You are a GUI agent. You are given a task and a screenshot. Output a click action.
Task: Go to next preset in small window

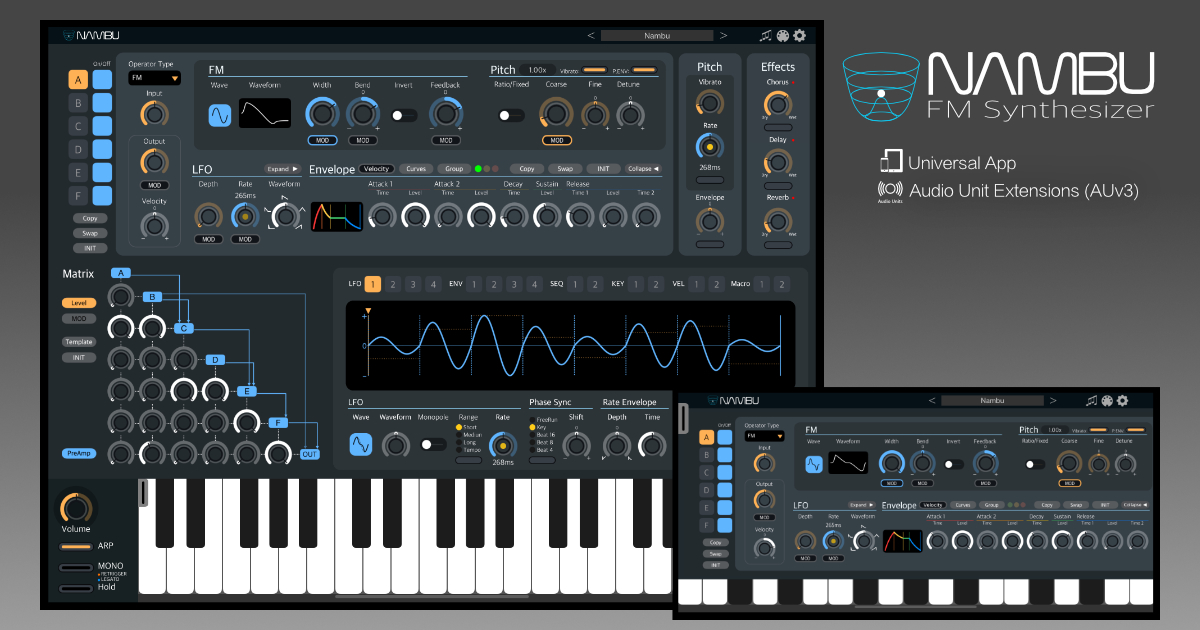tap(1052, 401)
